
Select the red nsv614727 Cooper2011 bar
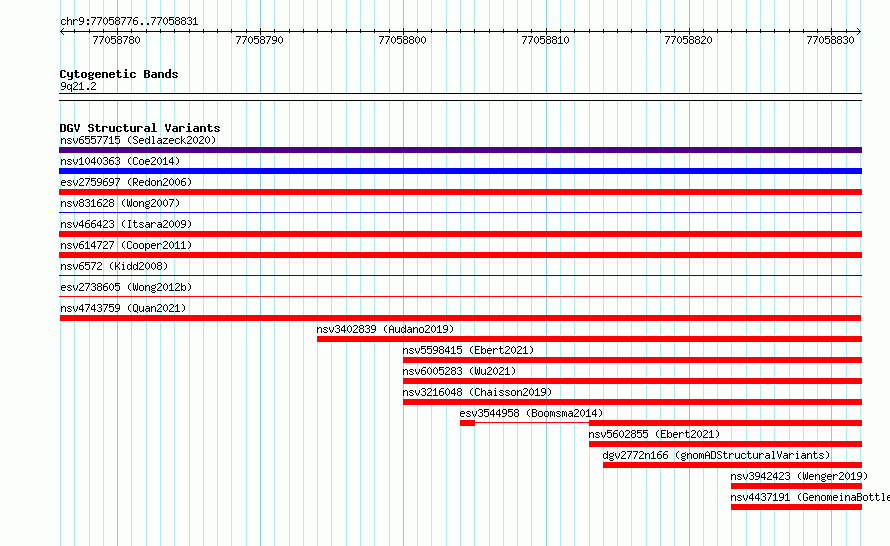point(460,255)
